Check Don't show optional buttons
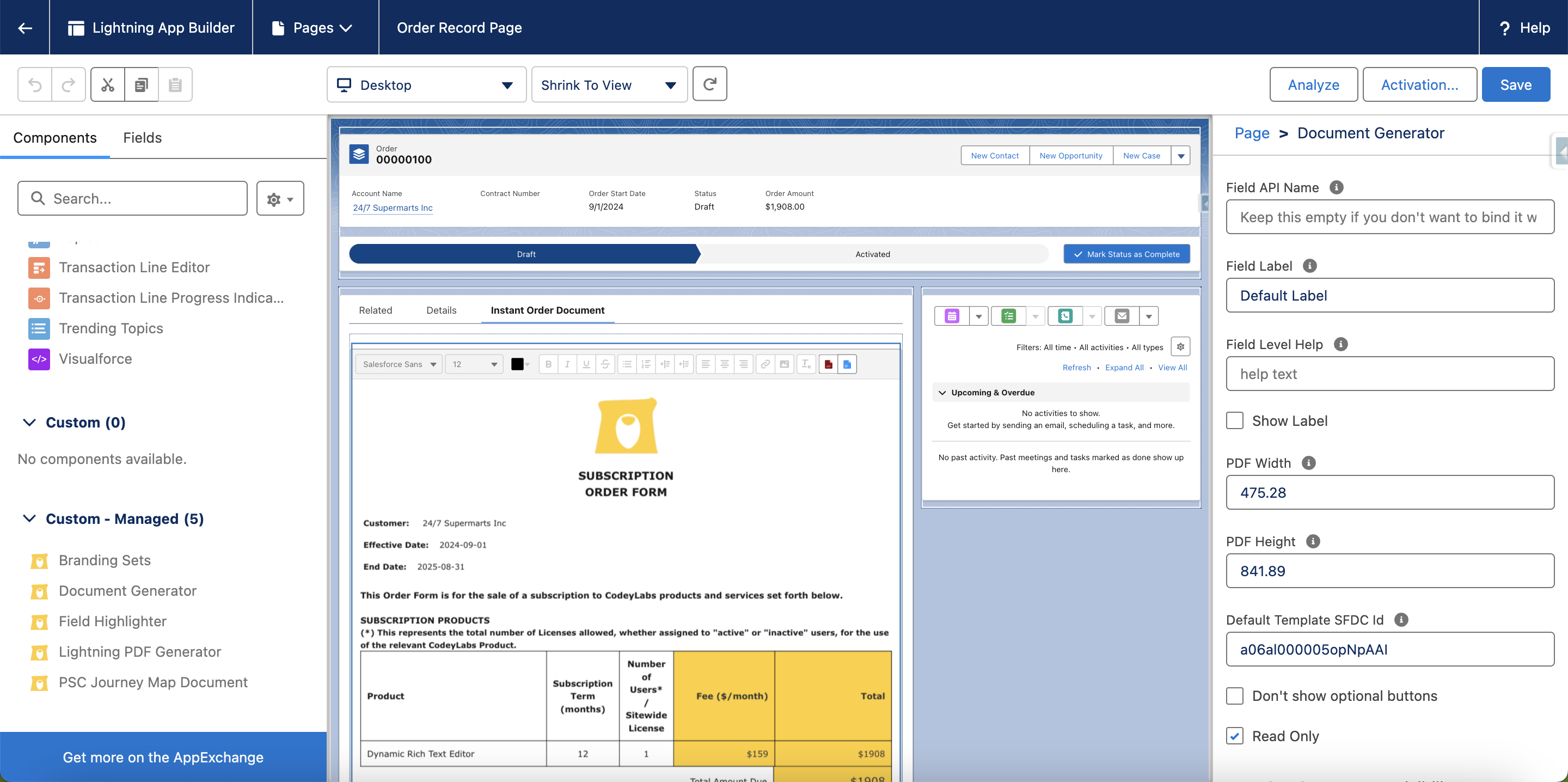Image resolution: width=1568 pixels, height=782 pixels. (1234, 695)
